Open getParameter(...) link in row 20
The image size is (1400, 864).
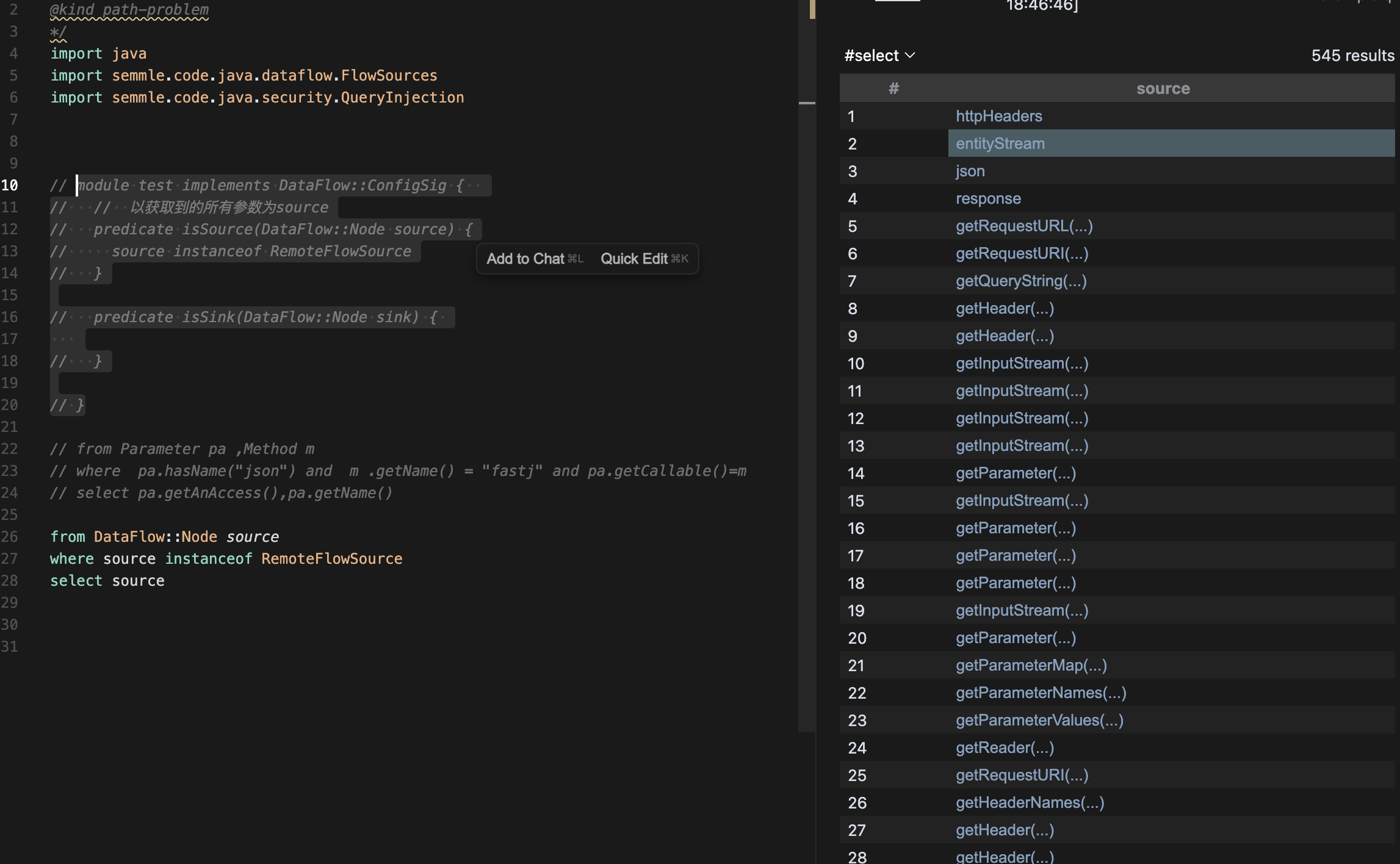pos(1016,638)
